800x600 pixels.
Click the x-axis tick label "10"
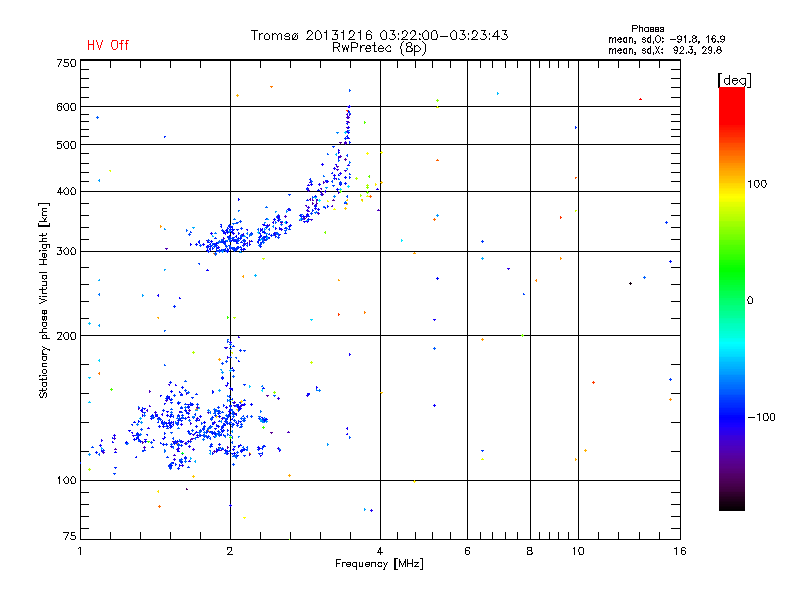point(578,551)
